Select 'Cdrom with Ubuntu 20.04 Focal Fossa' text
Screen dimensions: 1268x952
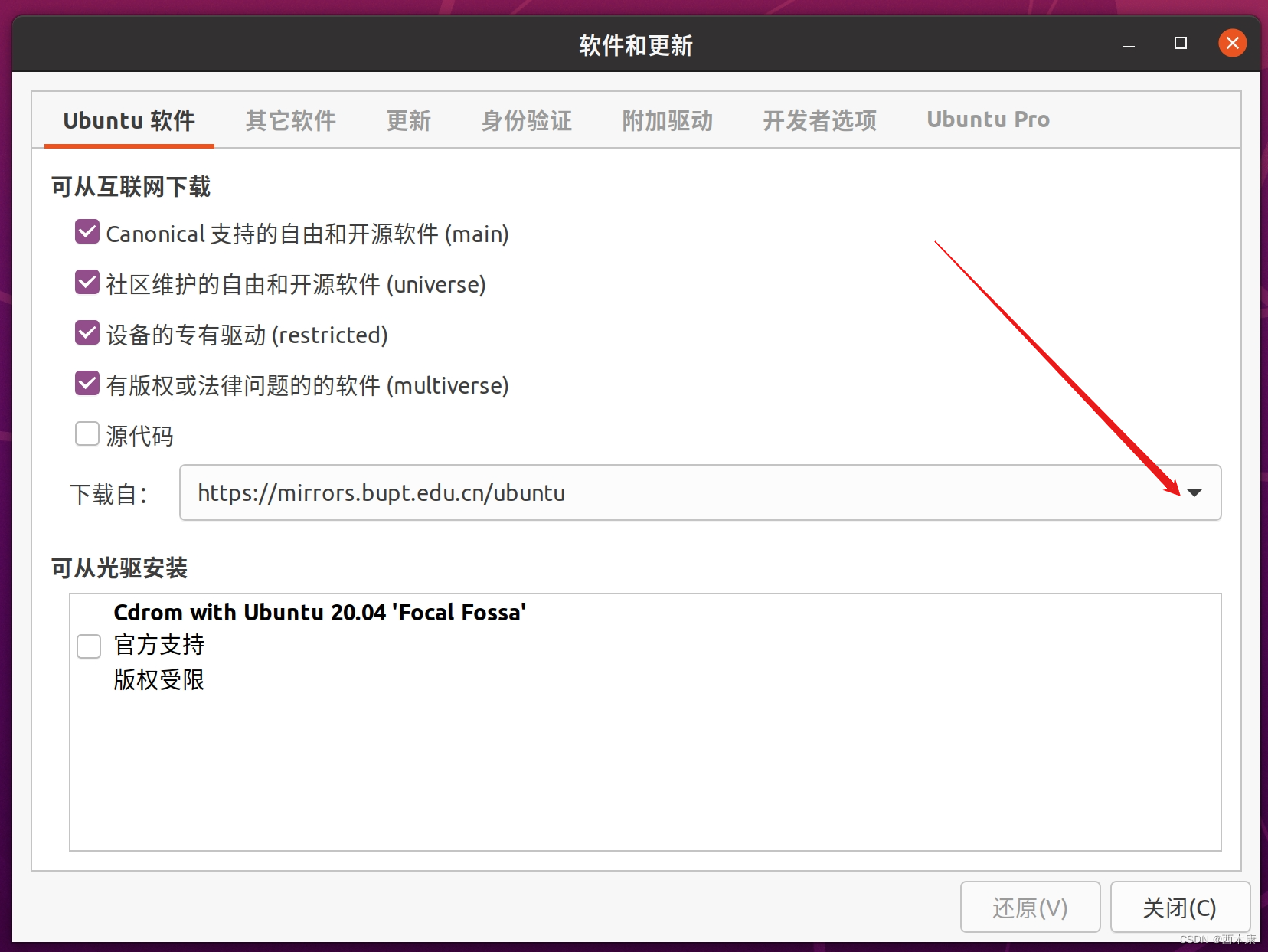coord(320,612)
